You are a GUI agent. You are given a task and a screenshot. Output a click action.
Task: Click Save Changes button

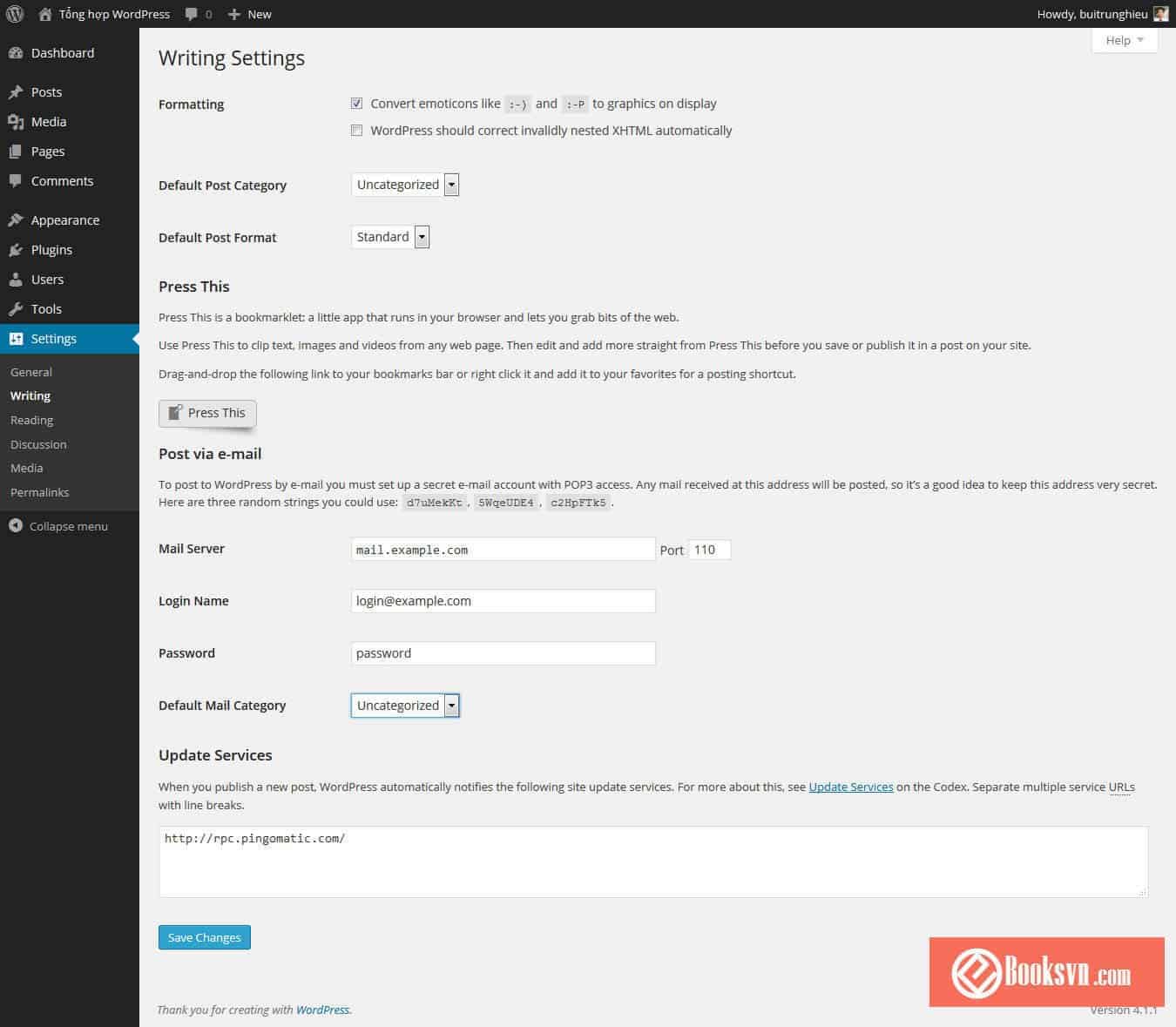[205, 937]
